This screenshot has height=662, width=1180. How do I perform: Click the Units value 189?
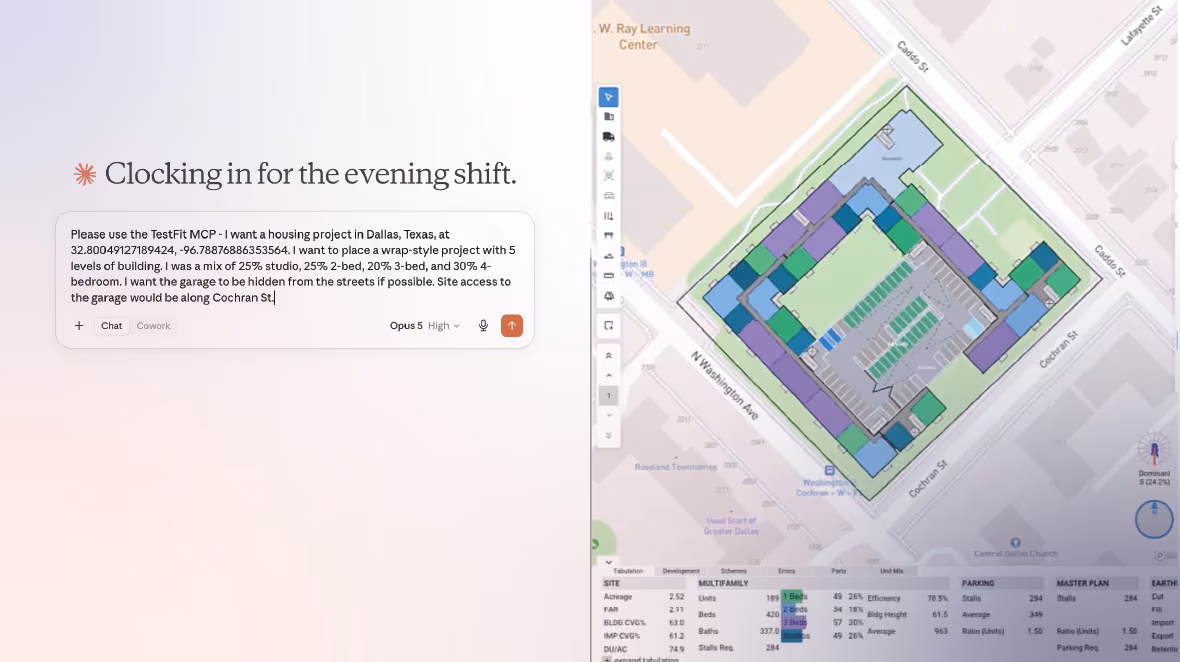[x=772, y=598]
